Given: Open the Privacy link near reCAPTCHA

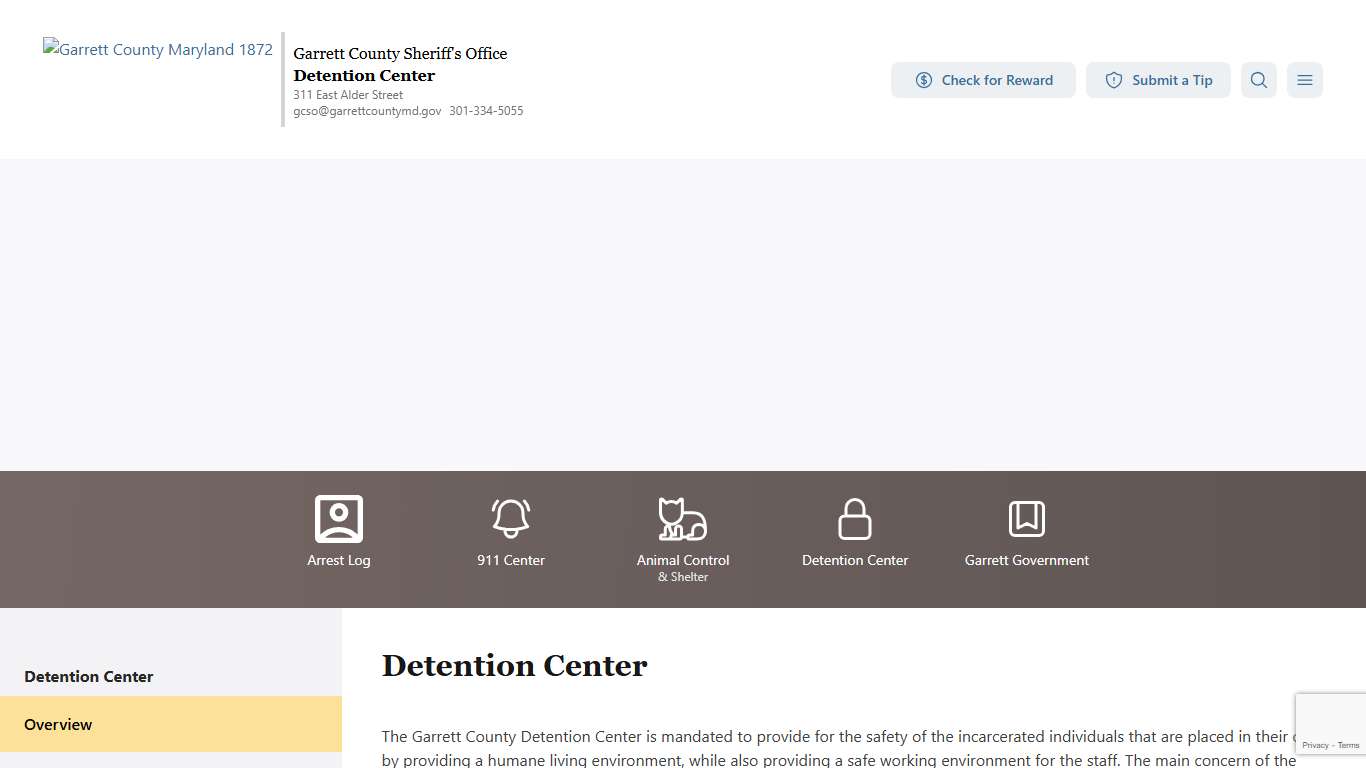Looking at the screenshot, I should click(1316, 745).
